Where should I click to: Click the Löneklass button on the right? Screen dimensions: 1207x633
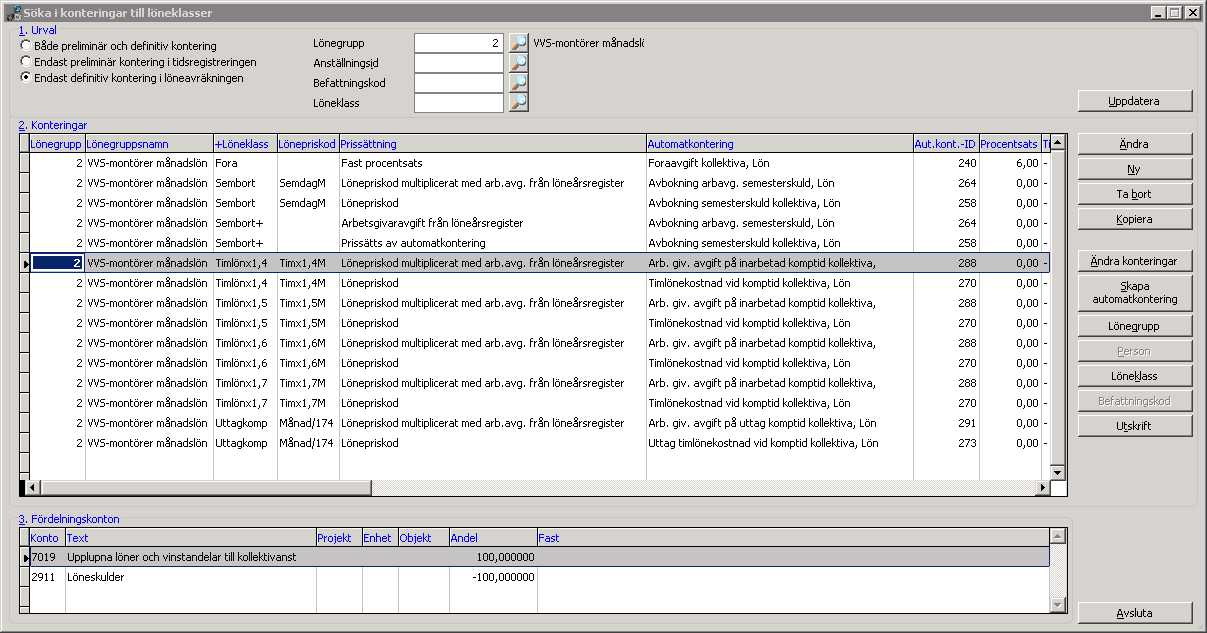pos(1135,376)
